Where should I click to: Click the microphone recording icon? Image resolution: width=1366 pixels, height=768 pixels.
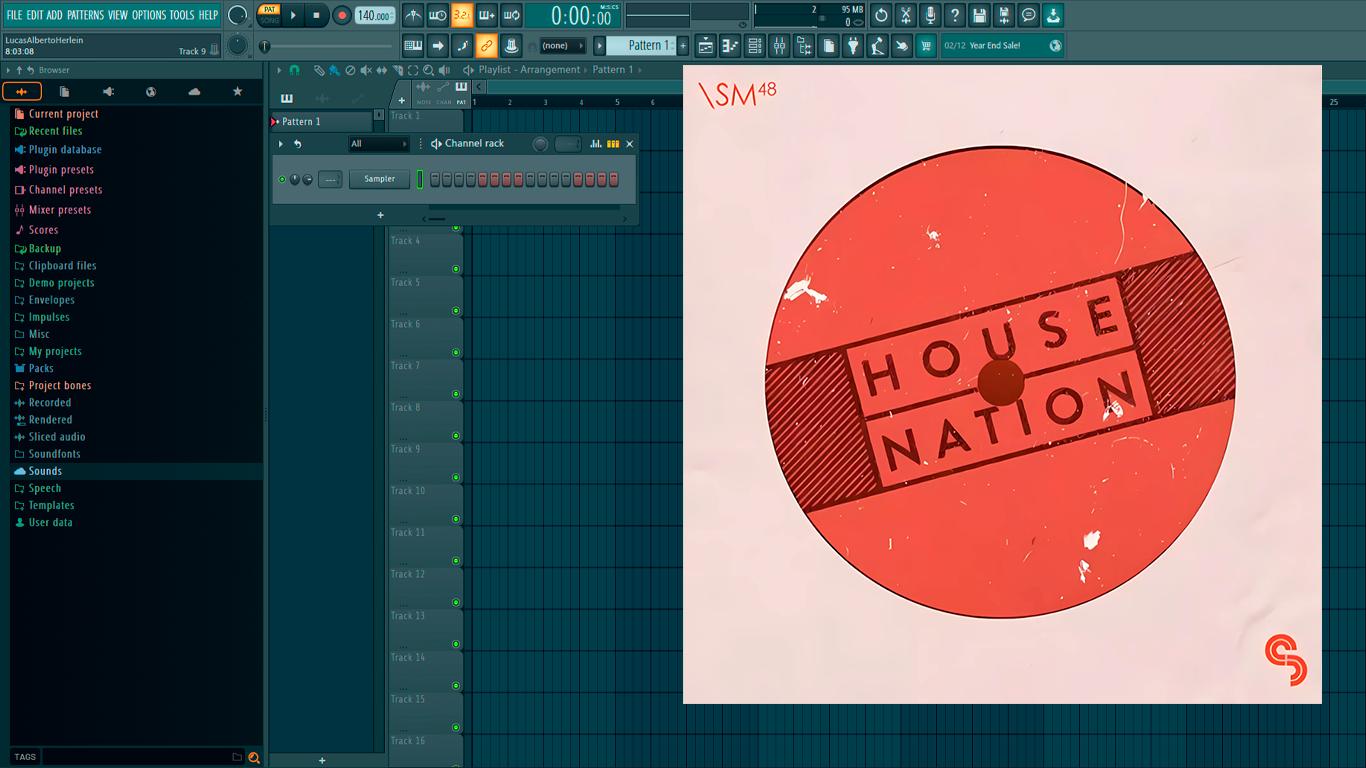click(930, 15)
